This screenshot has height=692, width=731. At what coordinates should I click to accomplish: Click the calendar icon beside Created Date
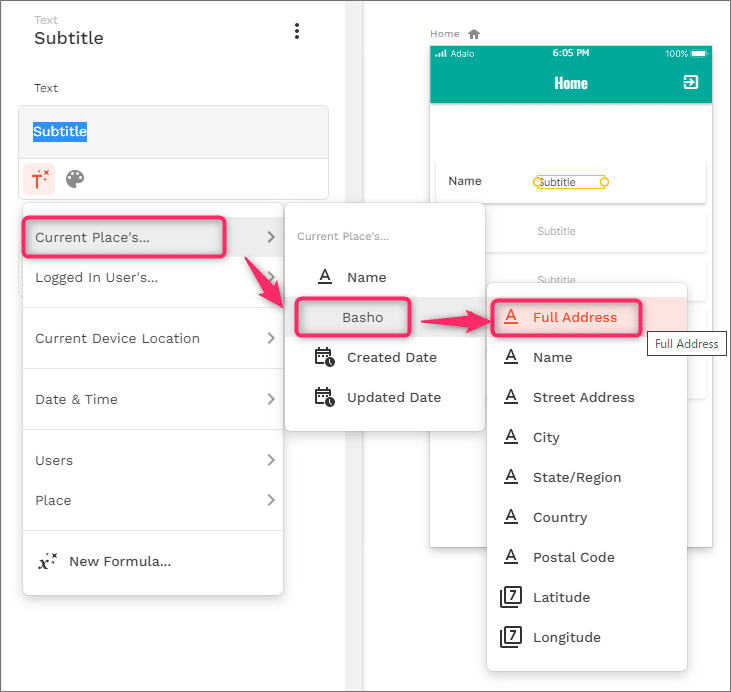click(x=324, y=357)
